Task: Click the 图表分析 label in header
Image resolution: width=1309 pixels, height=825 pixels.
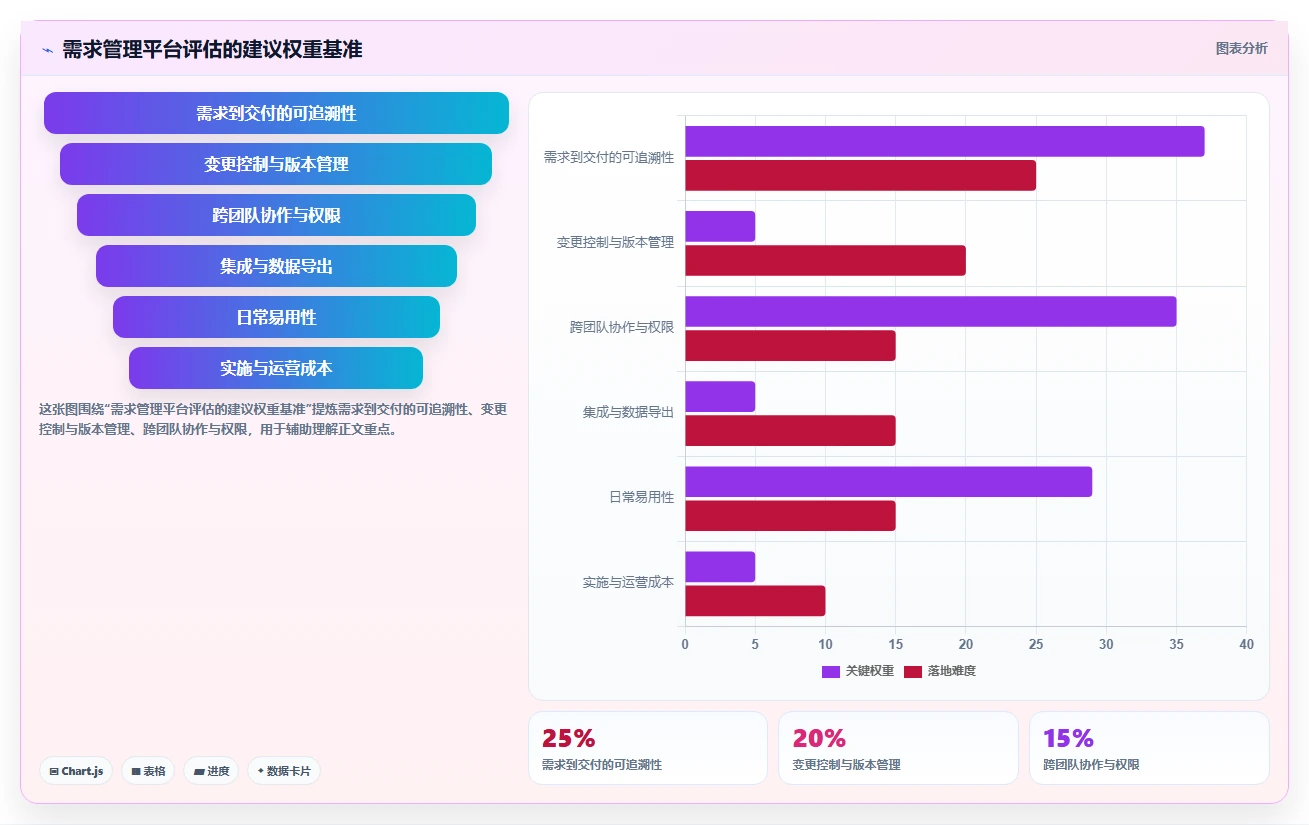Action: tap(1241, 48)
